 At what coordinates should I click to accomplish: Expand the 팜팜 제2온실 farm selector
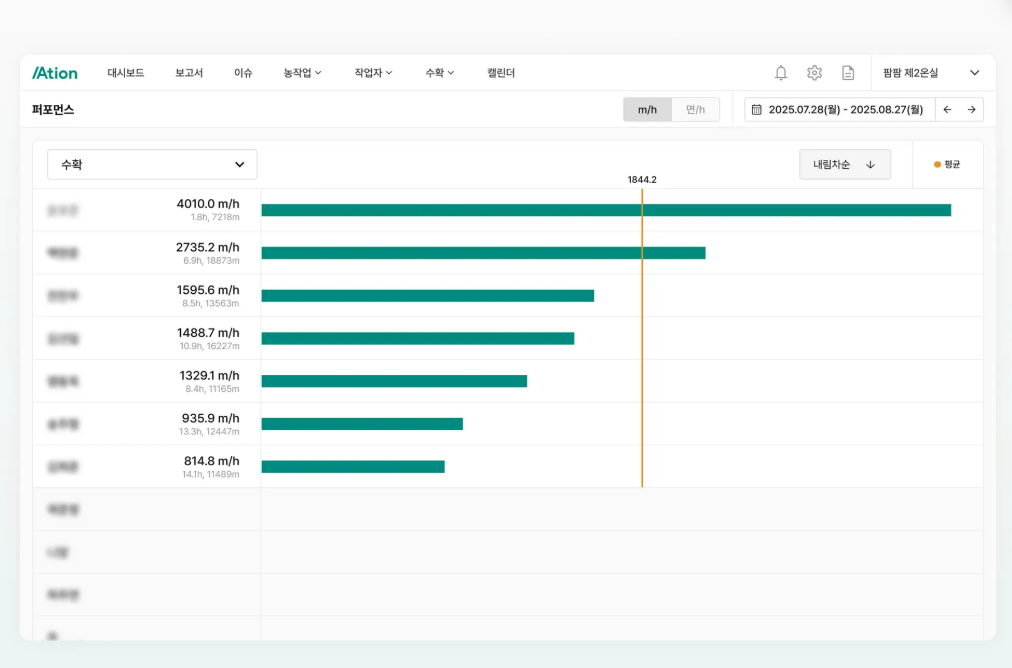coord(932,73)
